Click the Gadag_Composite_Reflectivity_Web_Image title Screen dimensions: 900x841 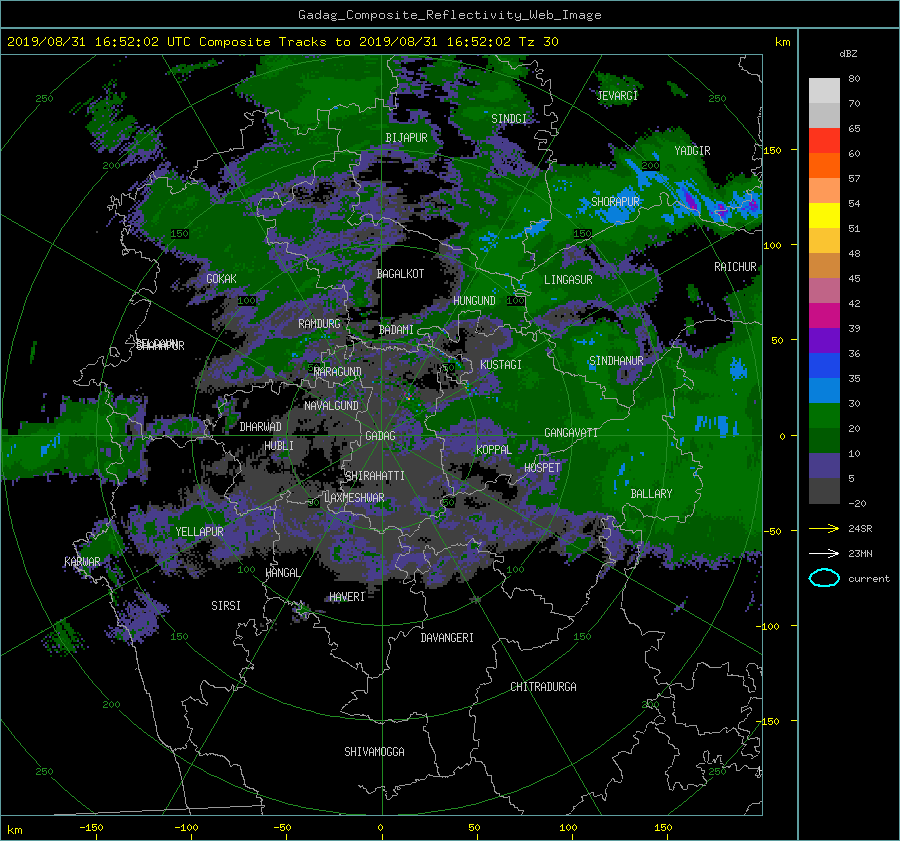click(449, 15)
